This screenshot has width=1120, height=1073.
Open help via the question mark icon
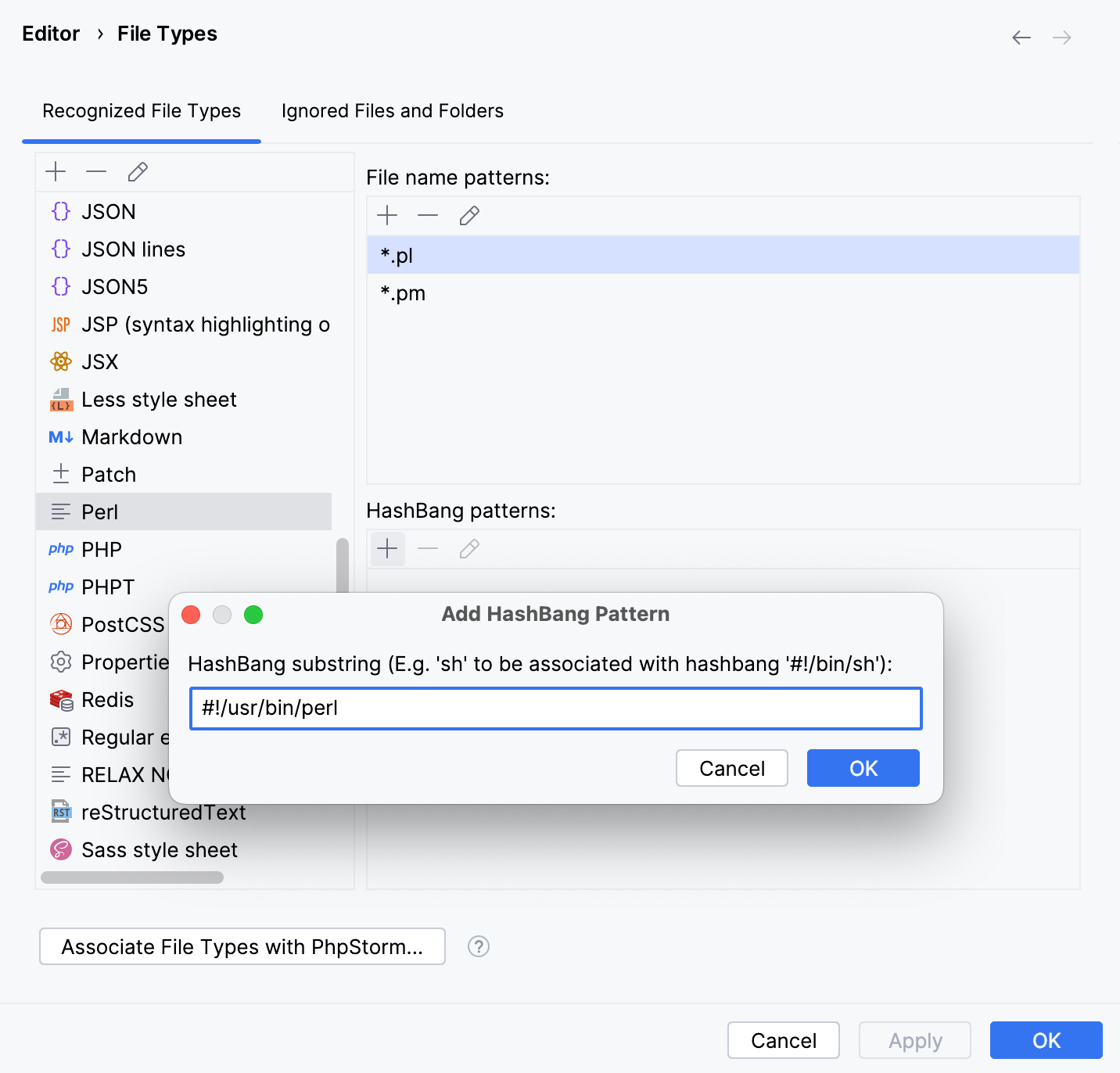click(478, 946)
